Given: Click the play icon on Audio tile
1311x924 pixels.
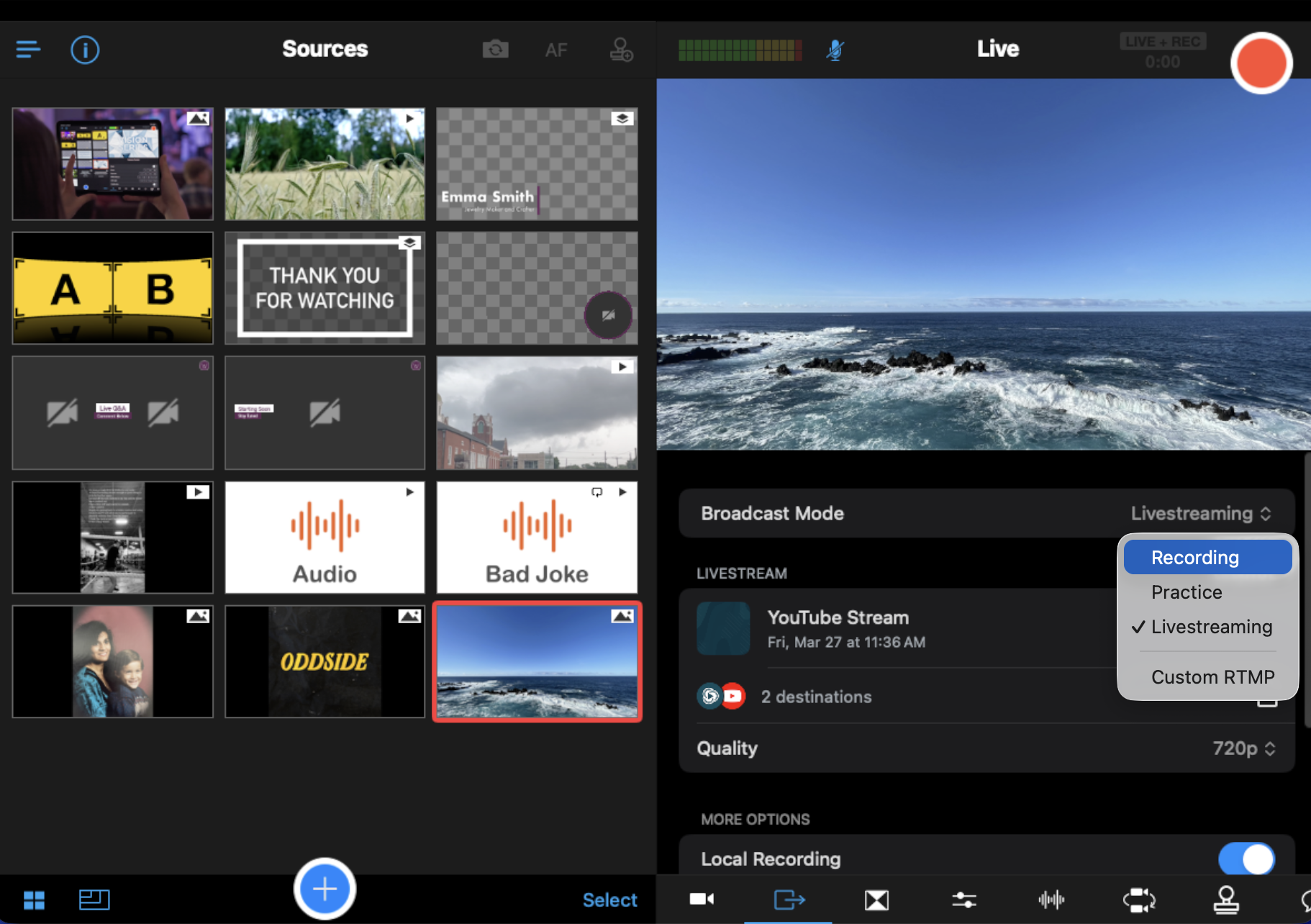Looking at the screenshot, I should (409, 492).
